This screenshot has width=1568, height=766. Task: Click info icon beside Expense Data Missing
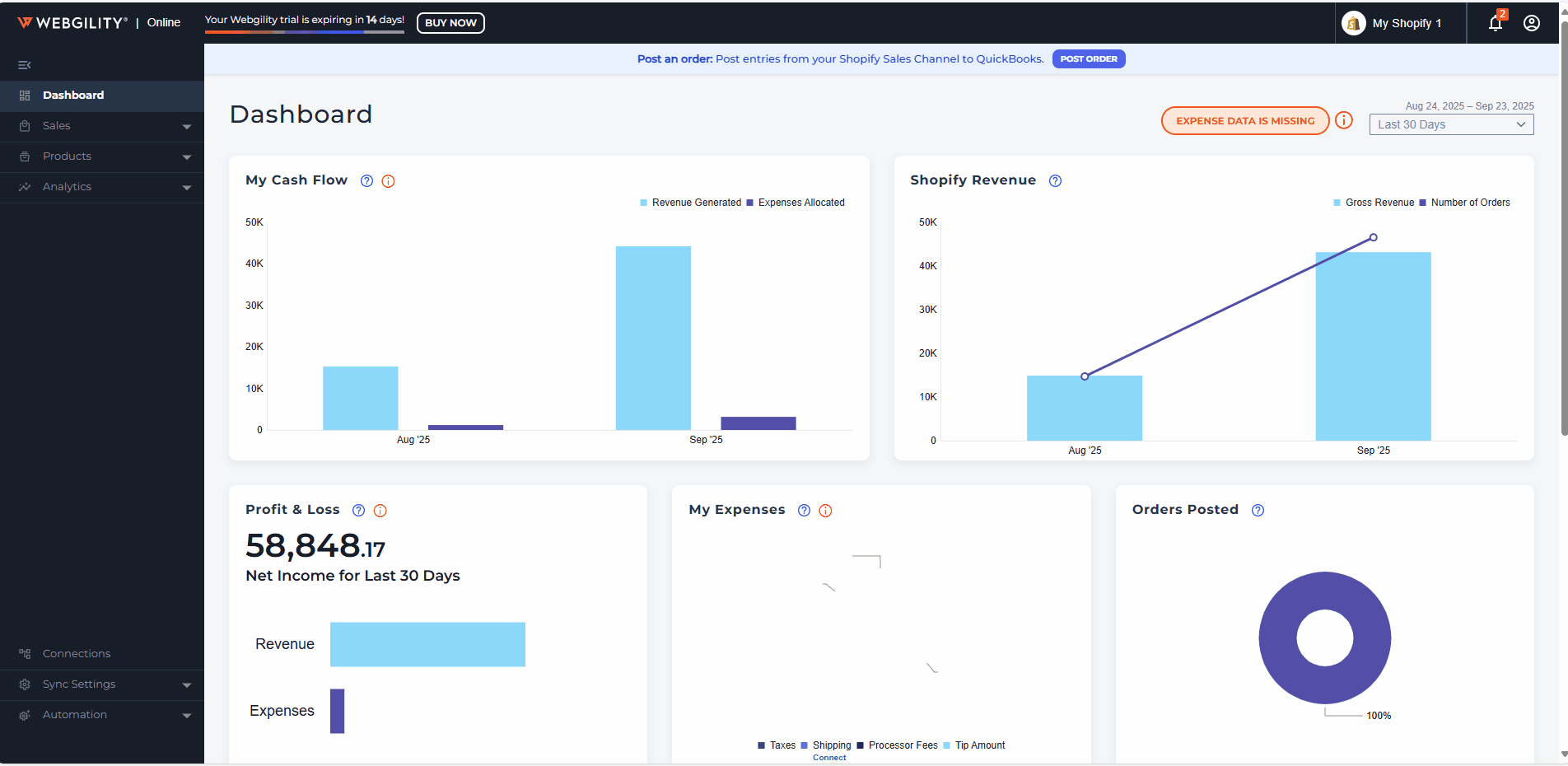[1344, 120]
